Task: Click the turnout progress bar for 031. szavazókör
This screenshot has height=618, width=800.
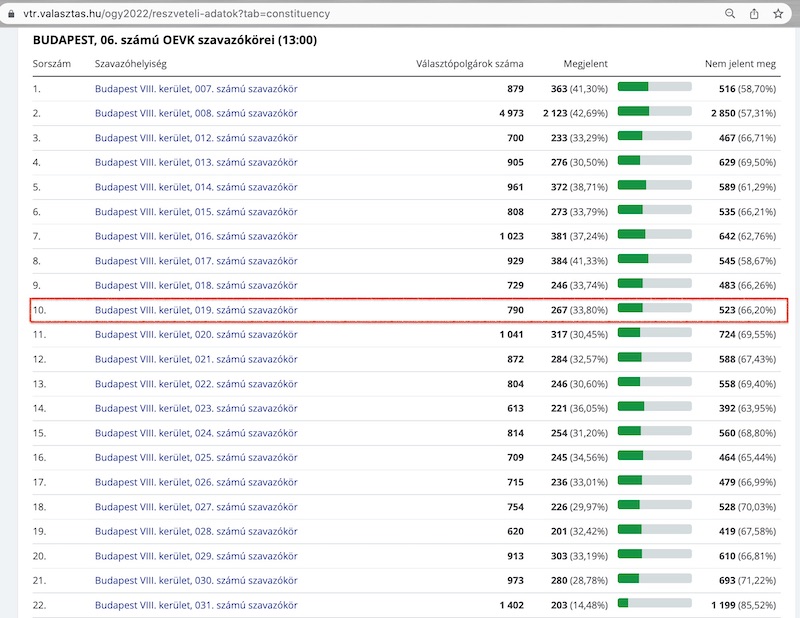Action: [654, 604]
